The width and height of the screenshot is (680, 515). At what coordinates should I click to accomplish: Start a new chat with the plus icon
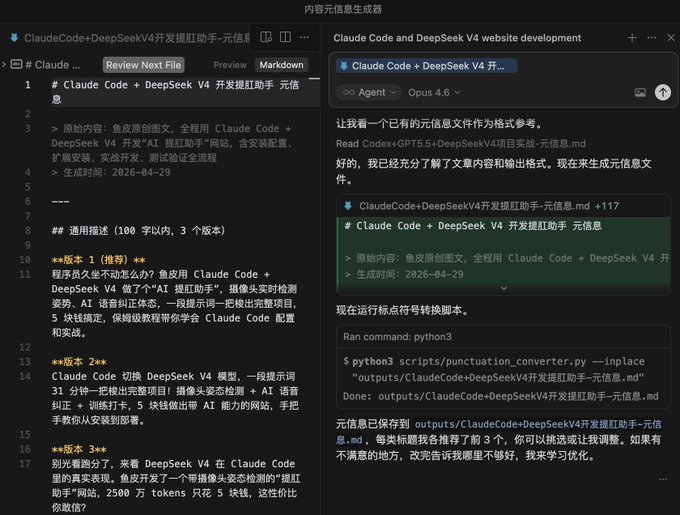point(632,38)
